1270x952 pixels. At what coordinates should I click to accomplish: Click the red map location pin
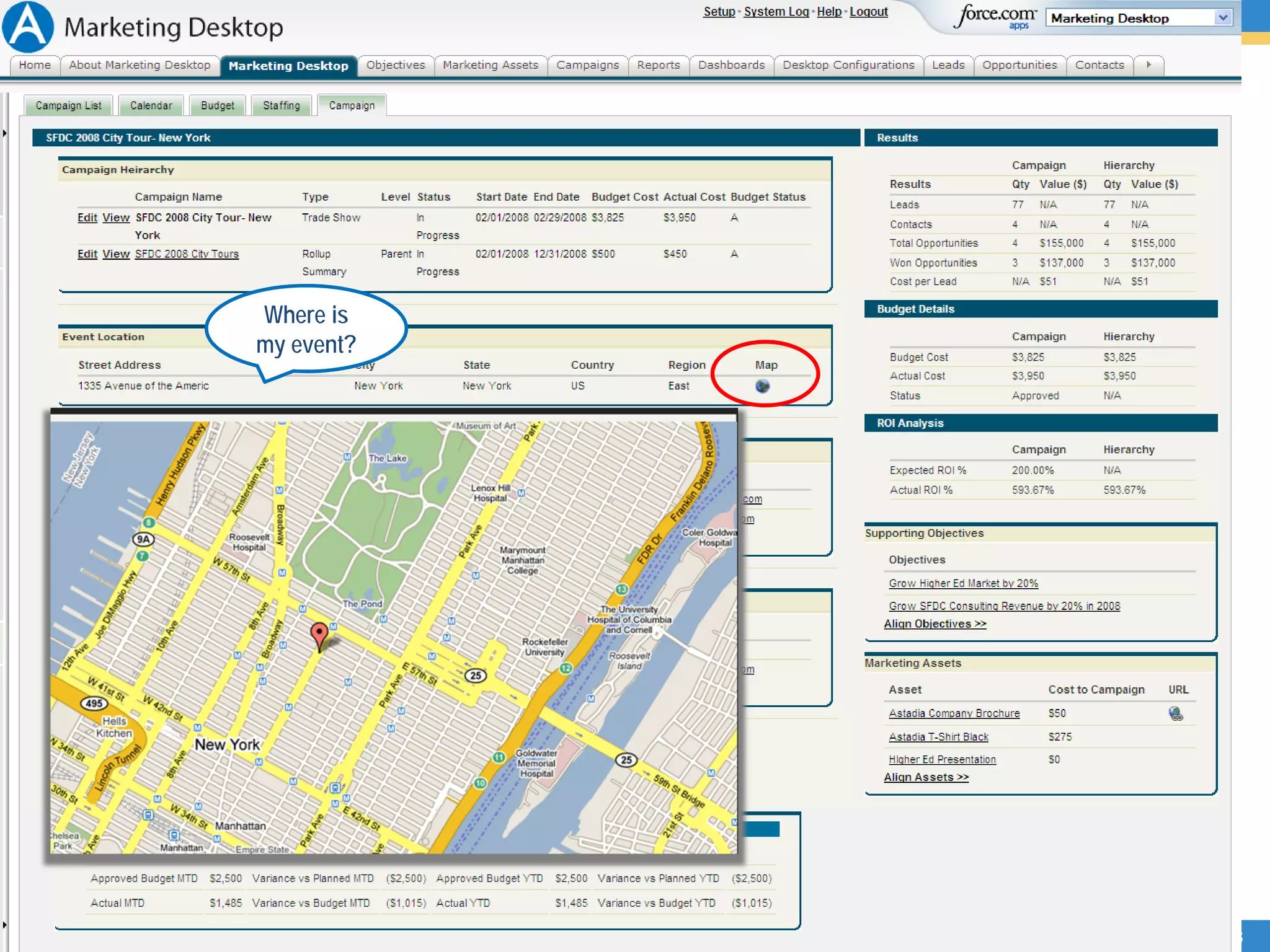coord(319,637)
